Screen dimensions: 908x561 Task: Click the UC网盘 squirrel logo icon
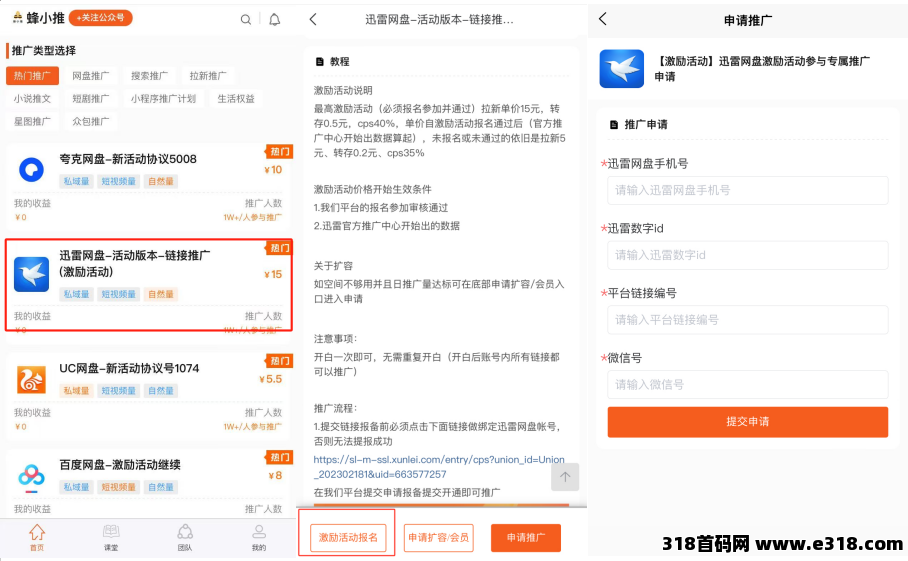coord(31,379)
